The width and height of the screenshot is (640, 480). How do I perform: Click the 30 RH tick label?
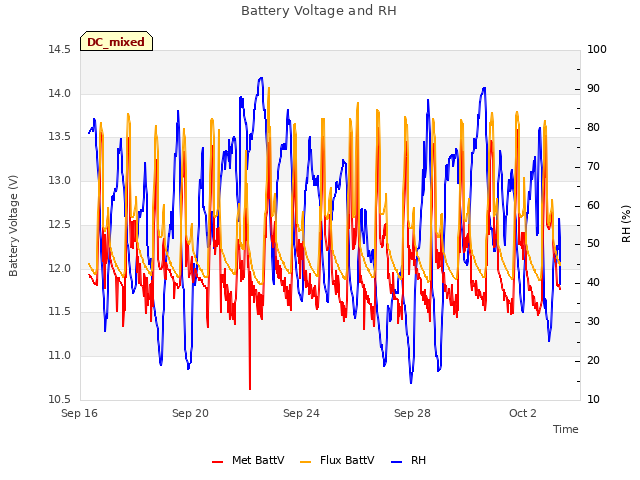593,322
